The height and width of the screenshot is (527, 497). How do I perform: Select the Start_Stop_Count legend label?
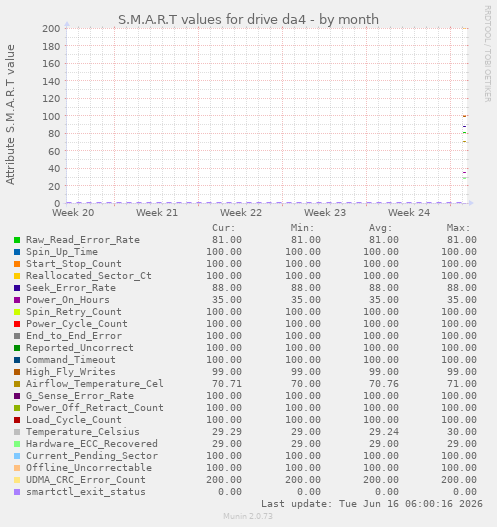pos(74,264)
